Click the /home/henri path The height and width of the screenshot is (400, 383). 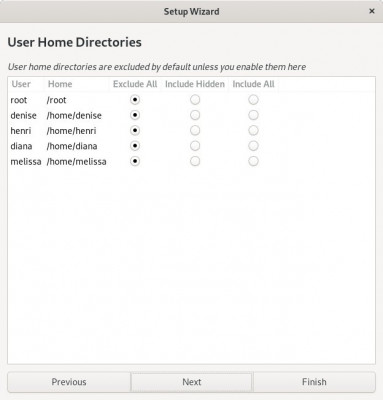[x=71, y=131]
